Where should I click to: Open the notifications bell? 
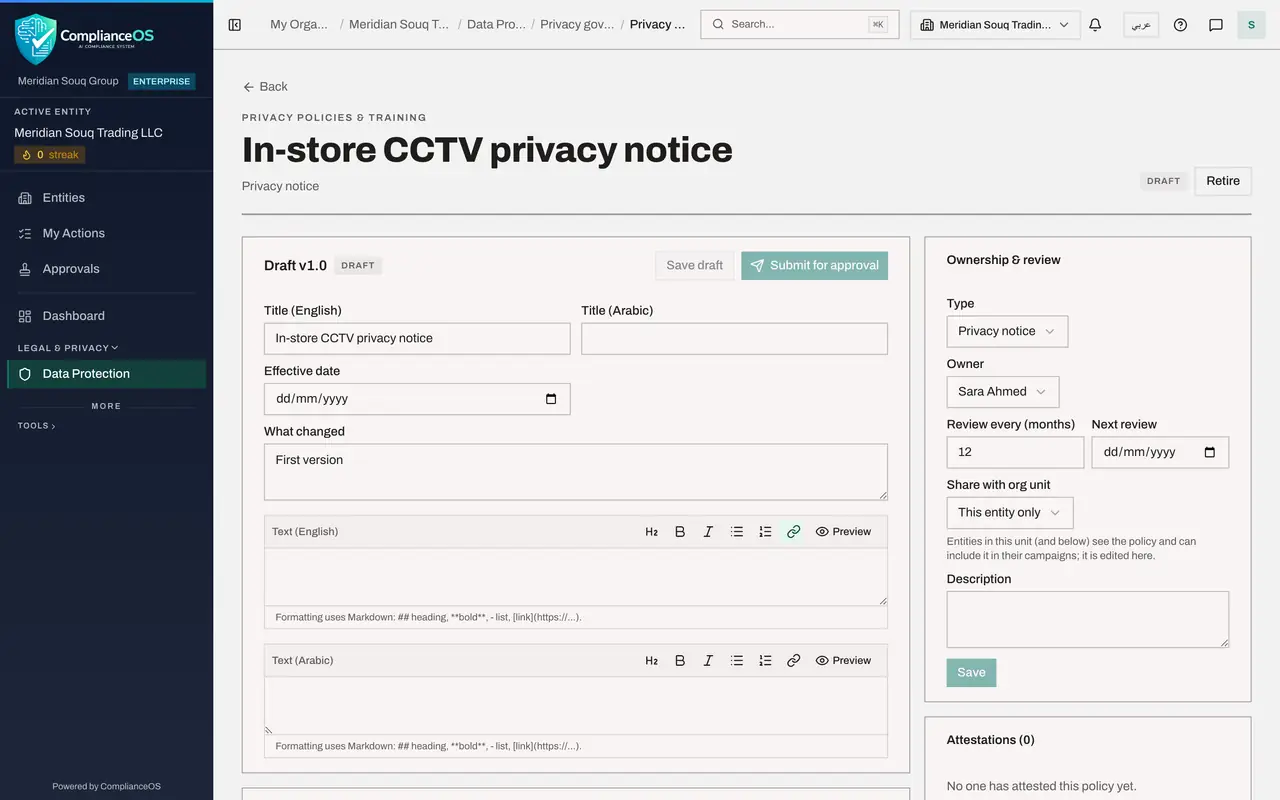pos(1095,25)
